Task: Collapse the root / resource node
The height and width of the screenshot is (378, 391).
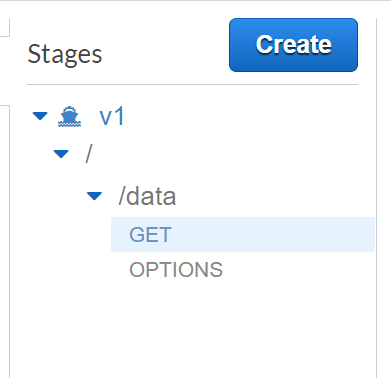Action: (61, 154)
